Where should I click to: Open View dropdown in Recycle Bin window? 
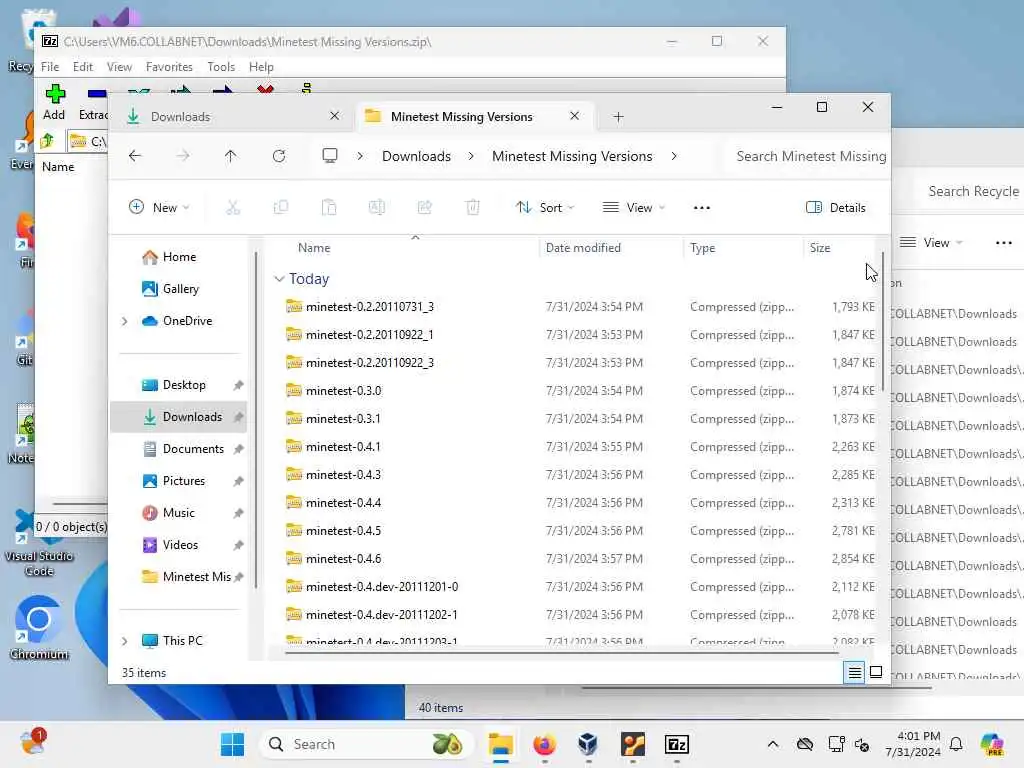coord(932,243)
